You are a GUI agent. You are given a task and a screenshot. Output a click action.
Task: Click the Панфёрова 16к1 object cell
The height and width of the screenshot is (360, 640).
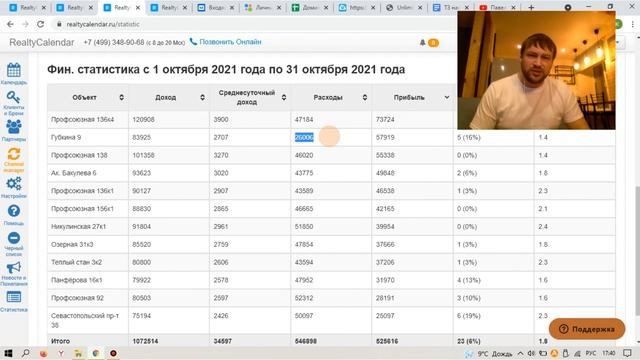(88, 280)
